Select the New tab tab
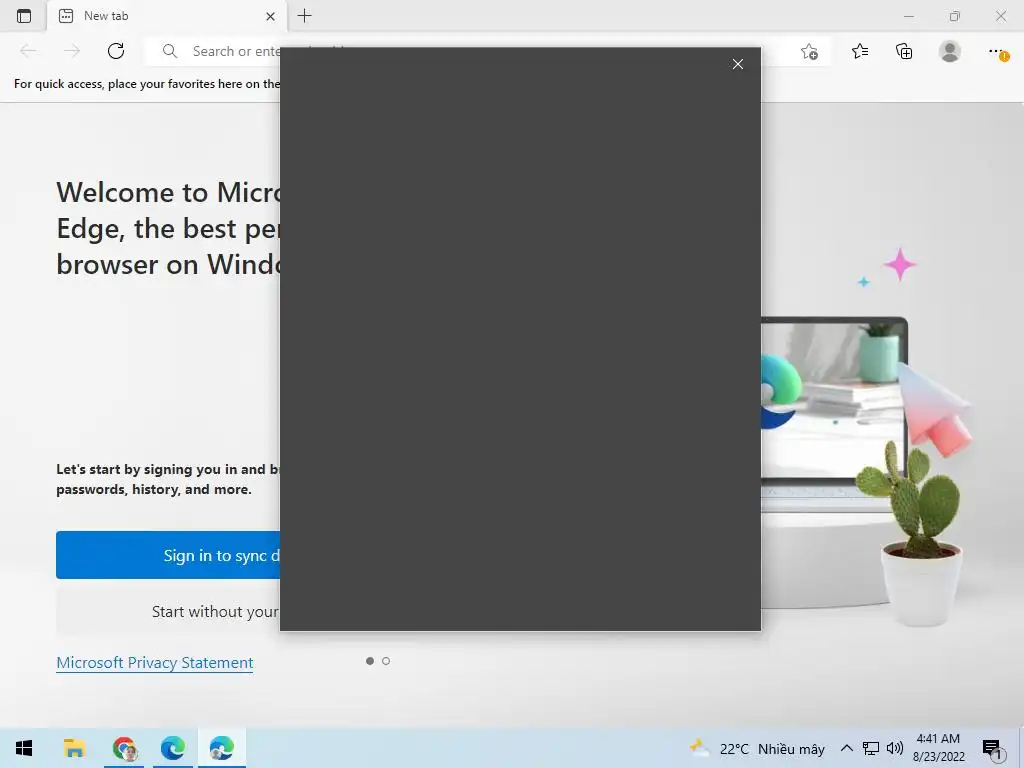1024x768 pixels. 167,16
